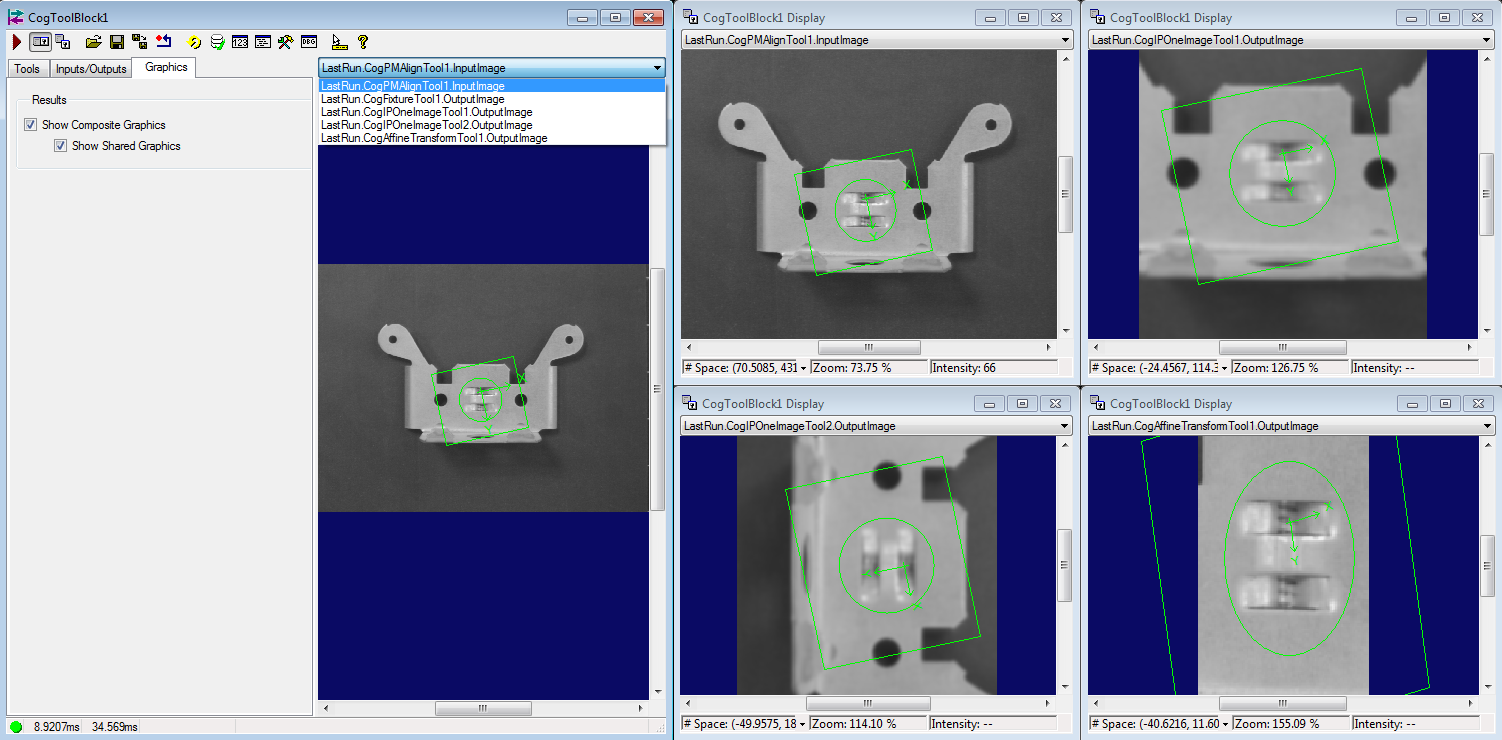
Task: Switch to the Tools tab
Action: pyautogui.click(x=27, y=68)
